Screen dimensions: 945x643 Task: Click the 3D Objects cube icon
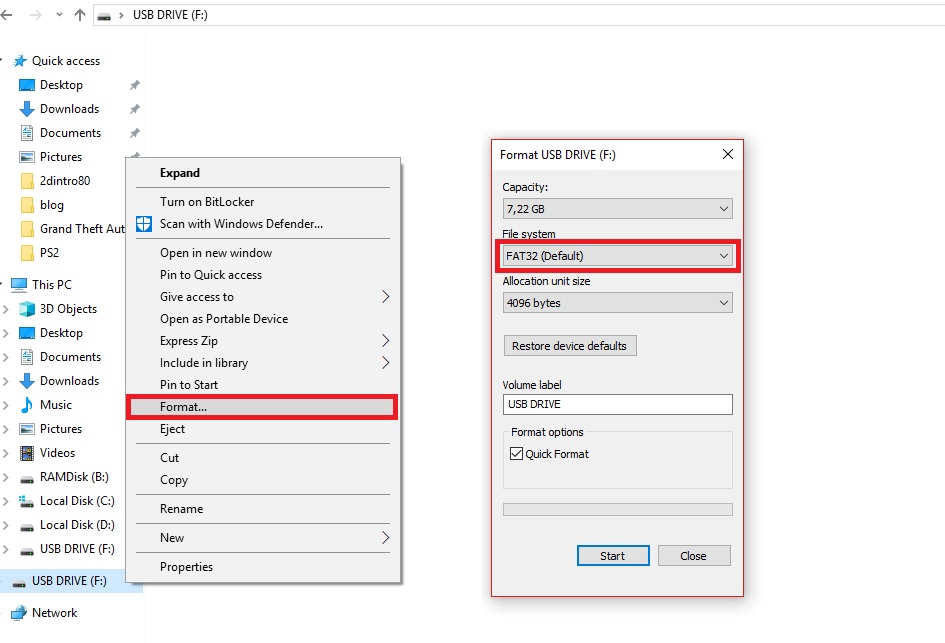click(x=27, y=309)
